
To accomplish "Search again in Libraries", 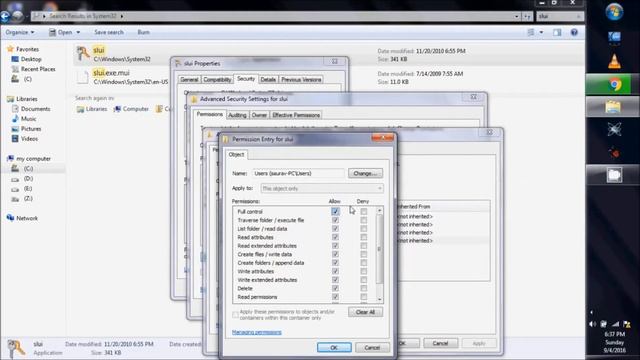I will click(x=92, y=109).
